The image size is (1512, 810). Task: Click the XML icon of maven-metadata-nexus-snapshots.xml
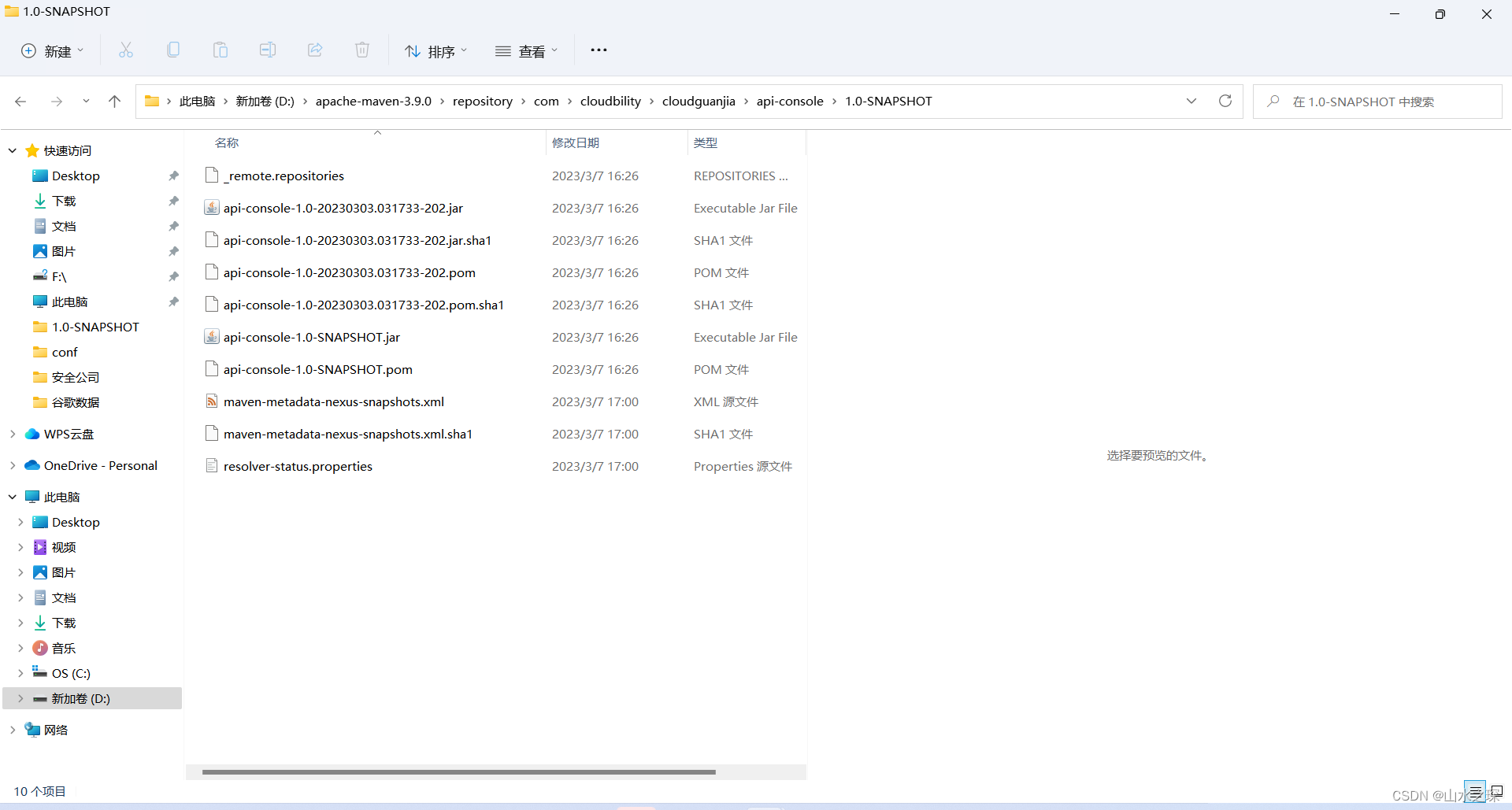(211, 401)
